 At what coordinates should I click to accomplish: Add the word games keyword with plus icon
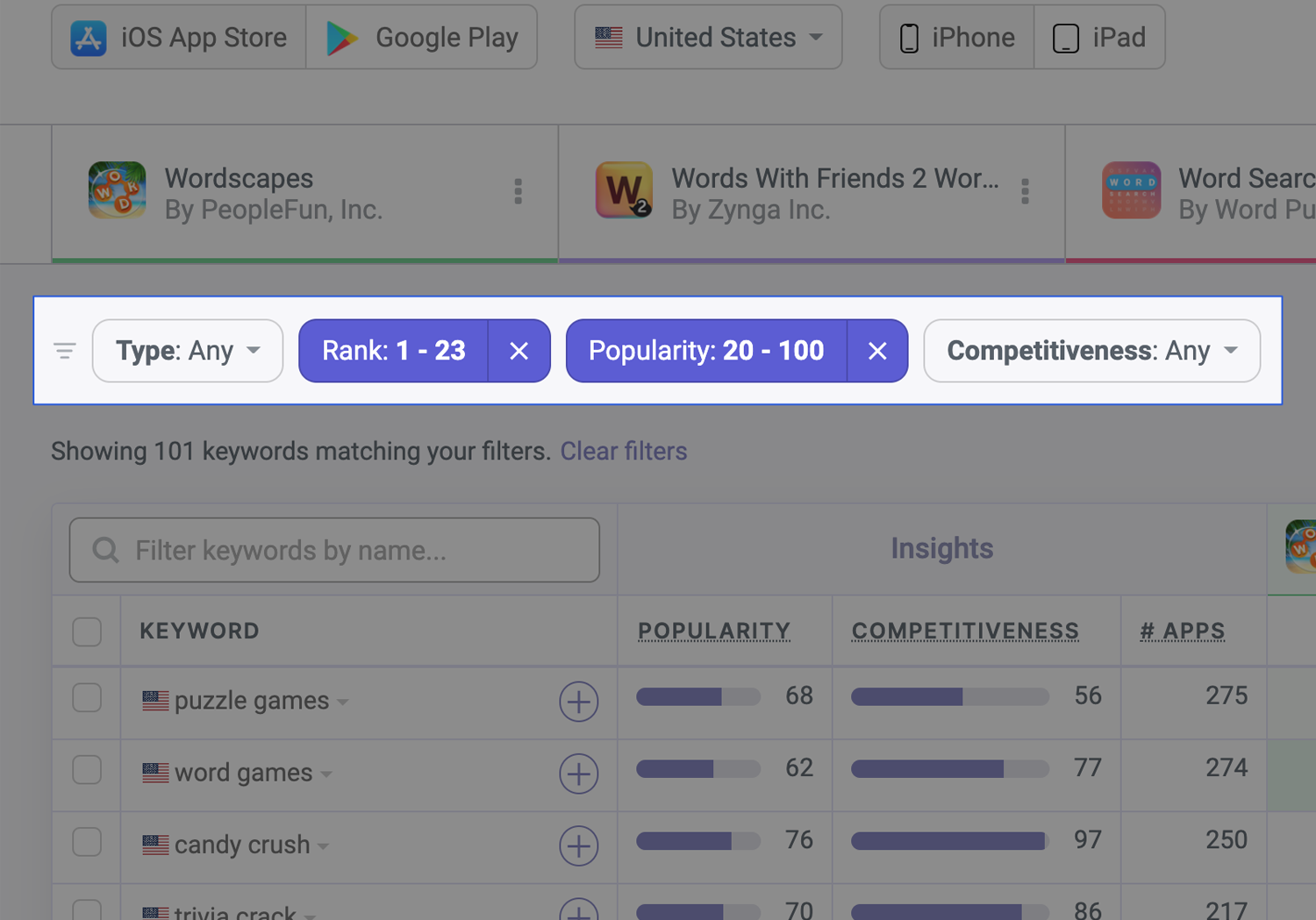579,774
